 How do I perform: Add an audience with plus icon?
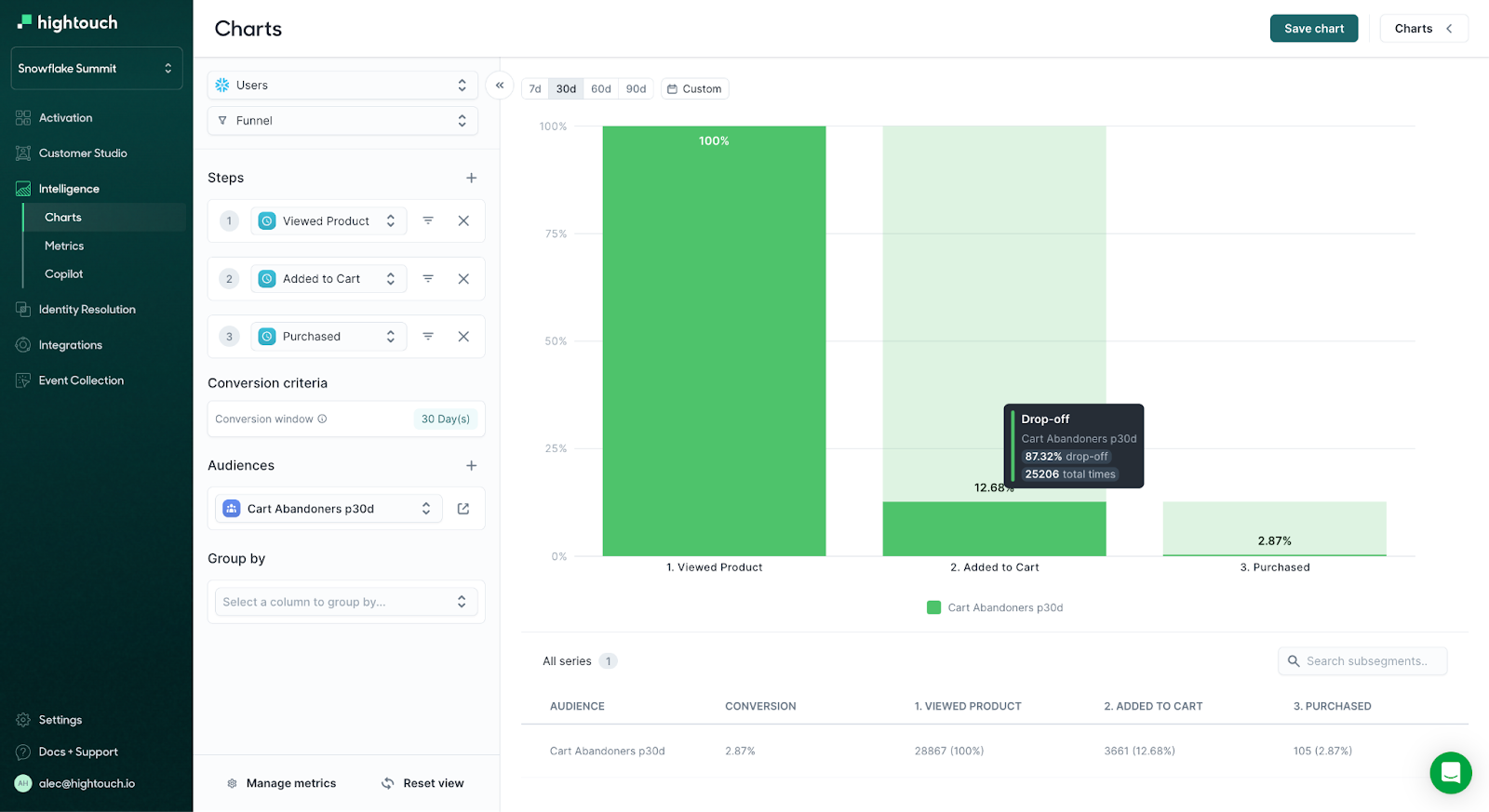click(x=471, y=466)
